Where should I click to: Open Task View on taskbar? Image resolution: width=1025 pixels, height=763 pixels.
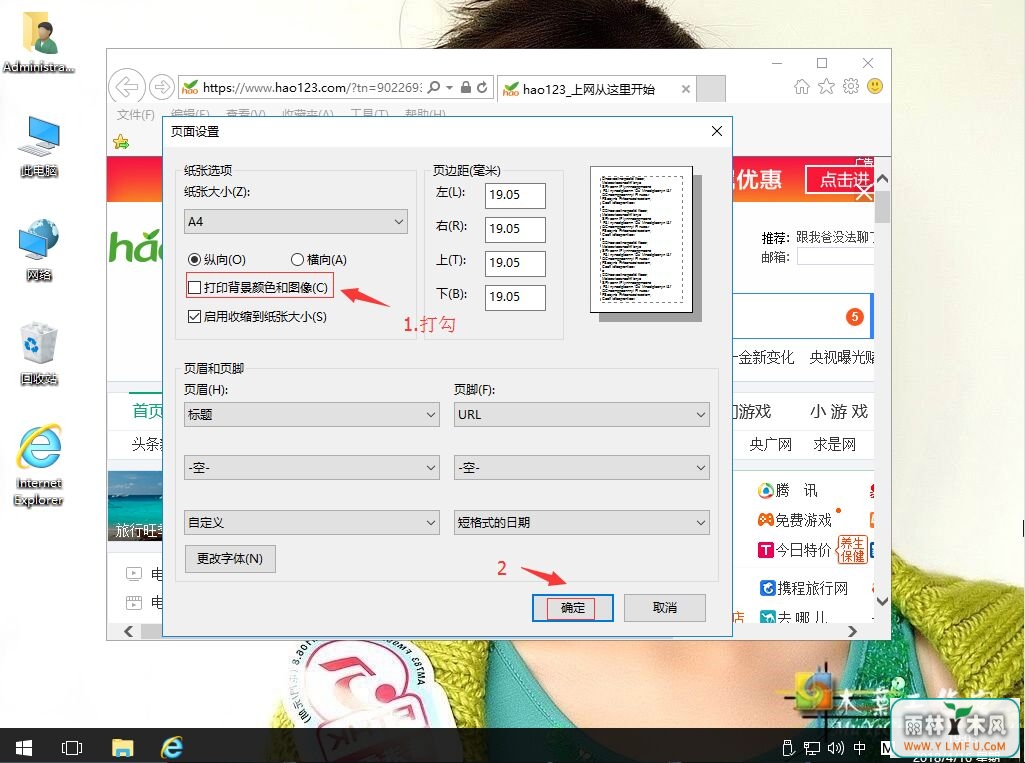tap(72, 747)
